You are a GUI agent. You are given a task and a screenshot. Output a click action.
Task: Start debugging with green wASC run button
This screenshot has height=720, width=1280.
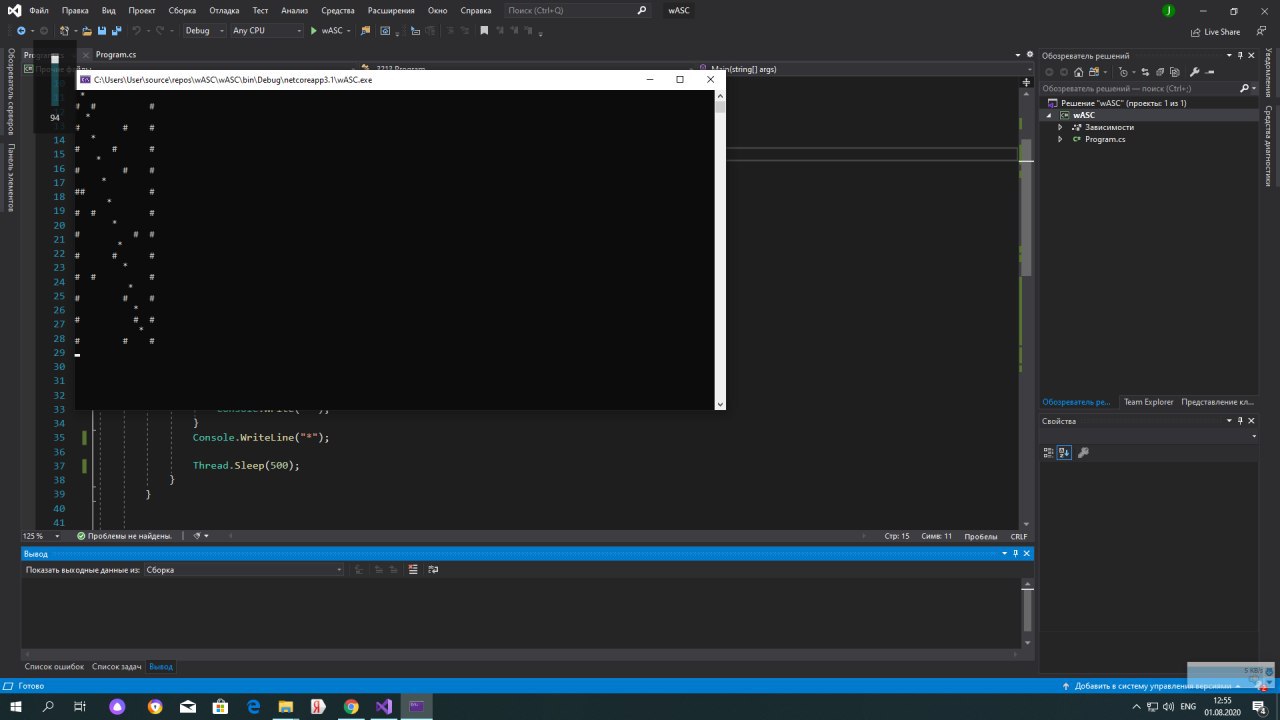[x=328, y=31]
